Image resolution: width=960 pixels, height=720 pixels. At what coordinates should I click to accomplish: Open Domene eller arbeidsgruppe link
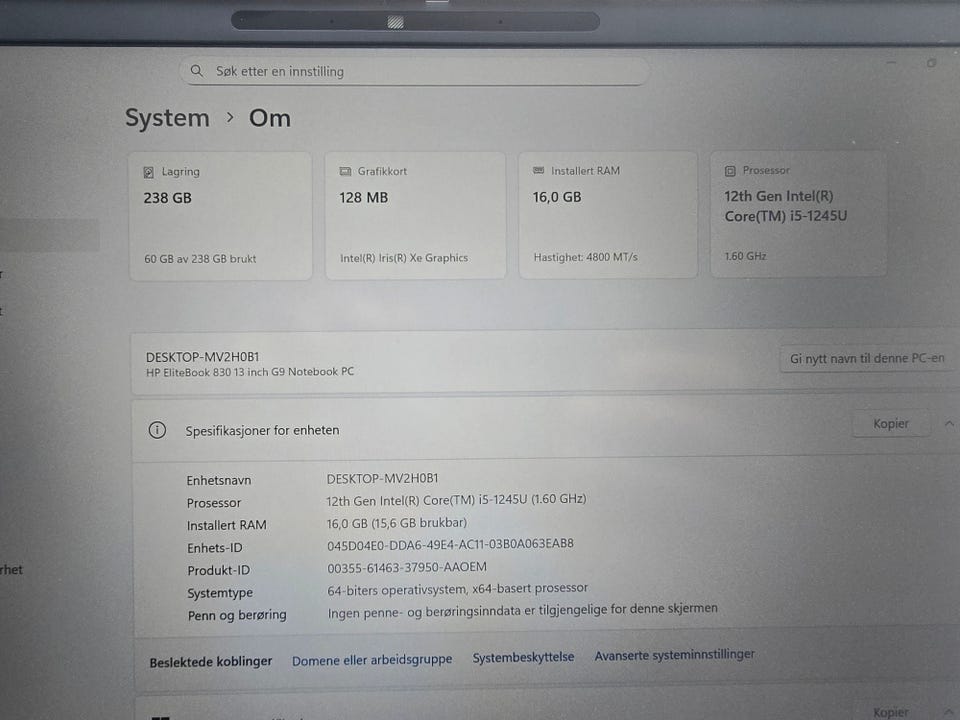click(372, 659)
